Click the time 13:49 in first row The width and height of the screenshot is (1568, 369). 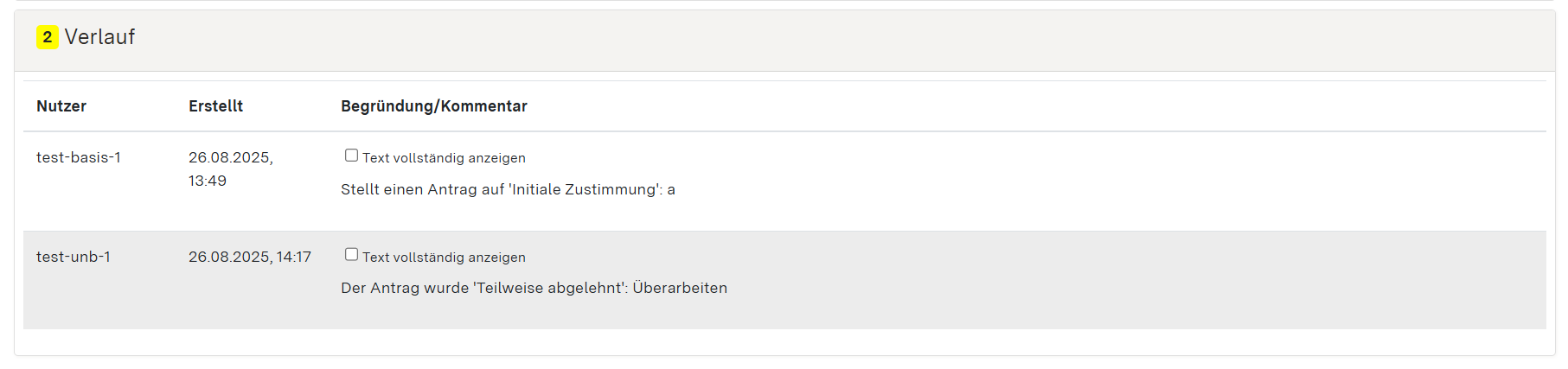pyautogui.click(x=208, y=181)
